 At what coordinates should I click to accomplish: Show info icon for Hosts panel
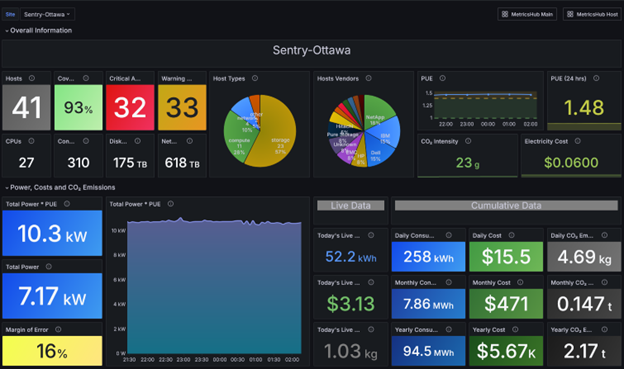[32, 78]
